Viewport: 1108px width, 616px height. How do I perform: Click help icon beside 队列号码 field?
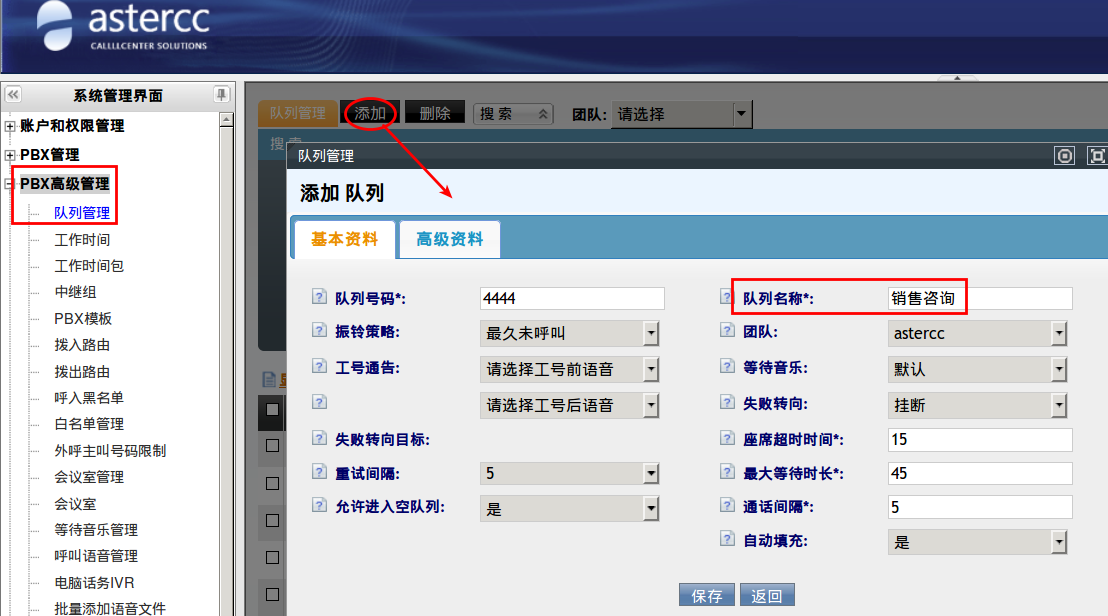tap(320, 297)
